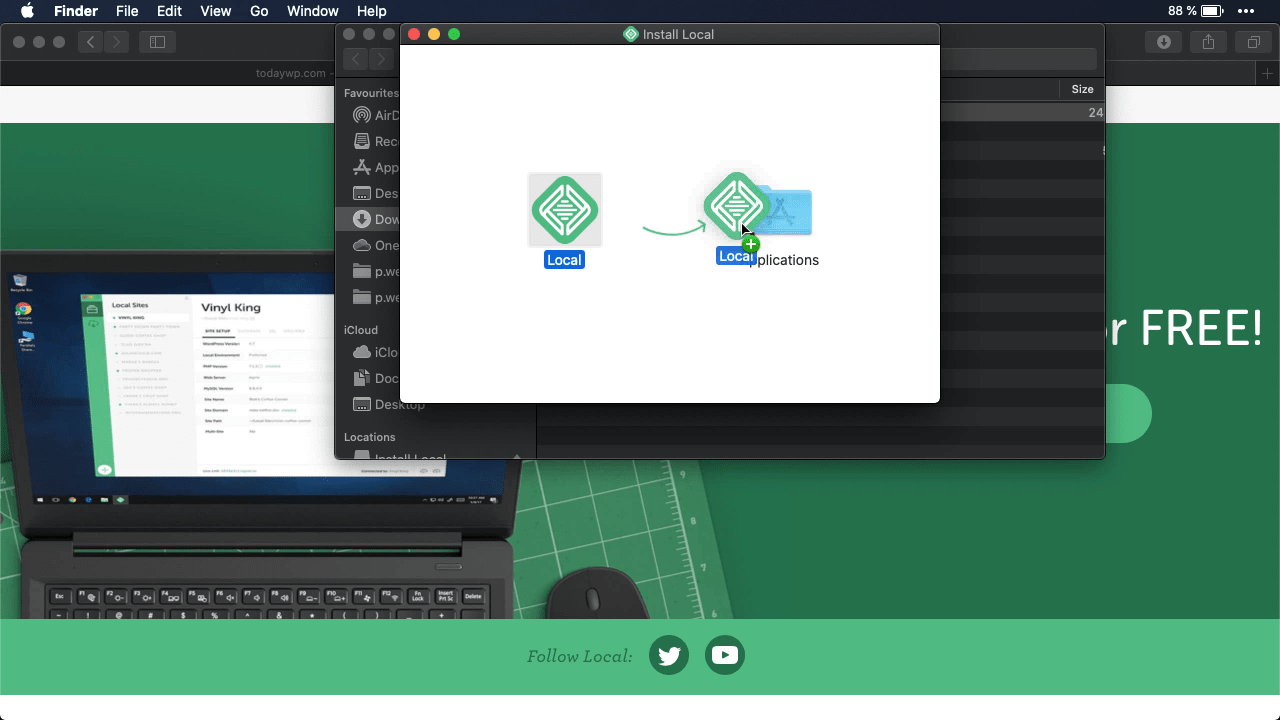The width and height of the screenshot is (1280, 720).
Task: Select Downloads in the Finder sidebar
Action: click(370, 219)
